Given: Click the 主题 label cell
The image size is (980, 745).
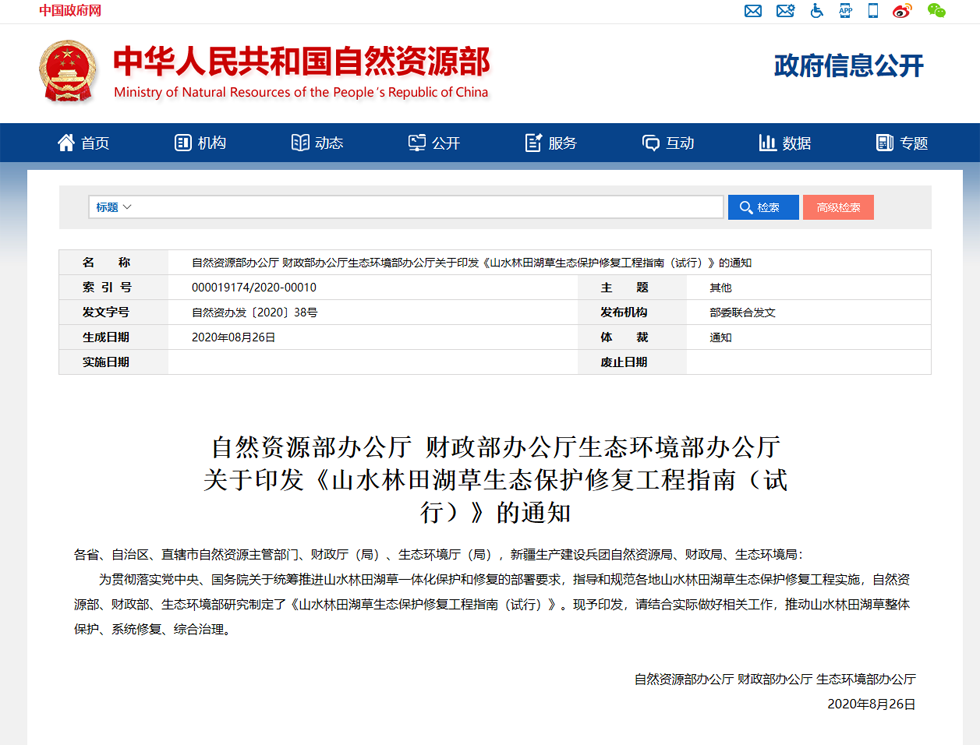Looking at the screenshot, I should point(632,288).
